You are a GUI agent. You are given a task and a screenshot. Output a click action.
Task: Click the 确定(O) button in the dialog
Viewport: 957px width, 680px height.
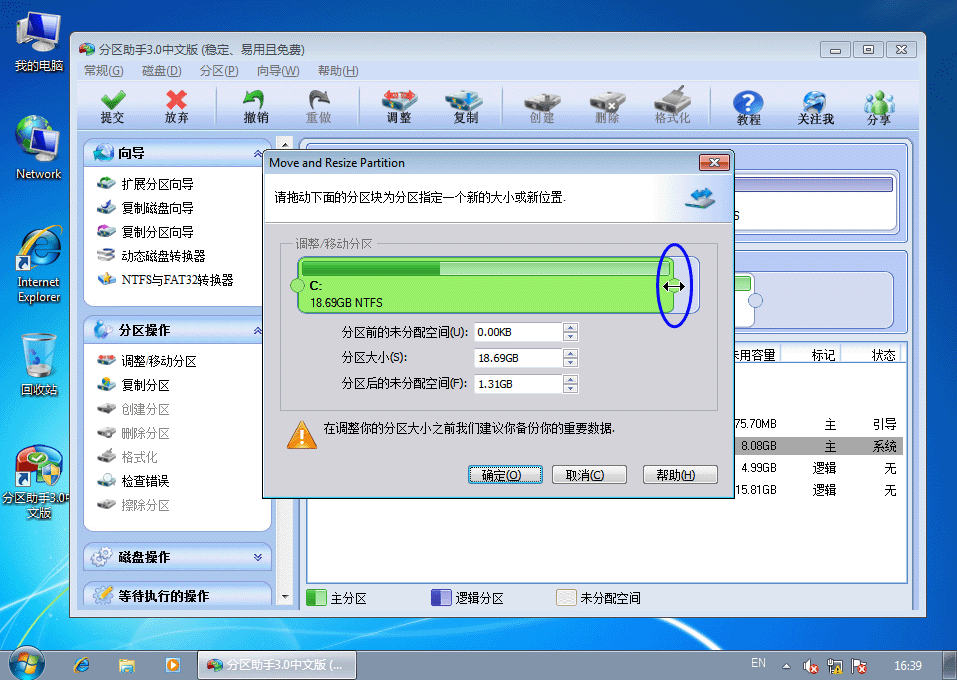point(505,474)
